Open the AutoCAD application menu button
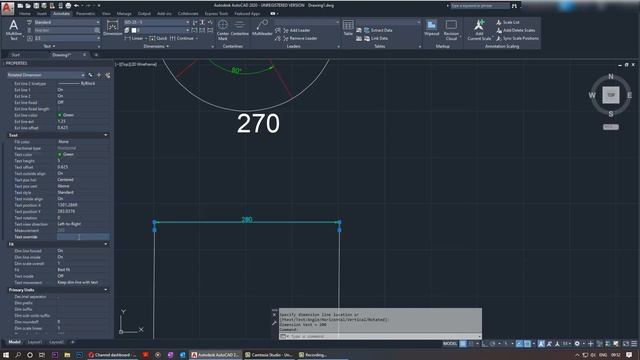The image size is (640, 360). [x=7, y=7]
